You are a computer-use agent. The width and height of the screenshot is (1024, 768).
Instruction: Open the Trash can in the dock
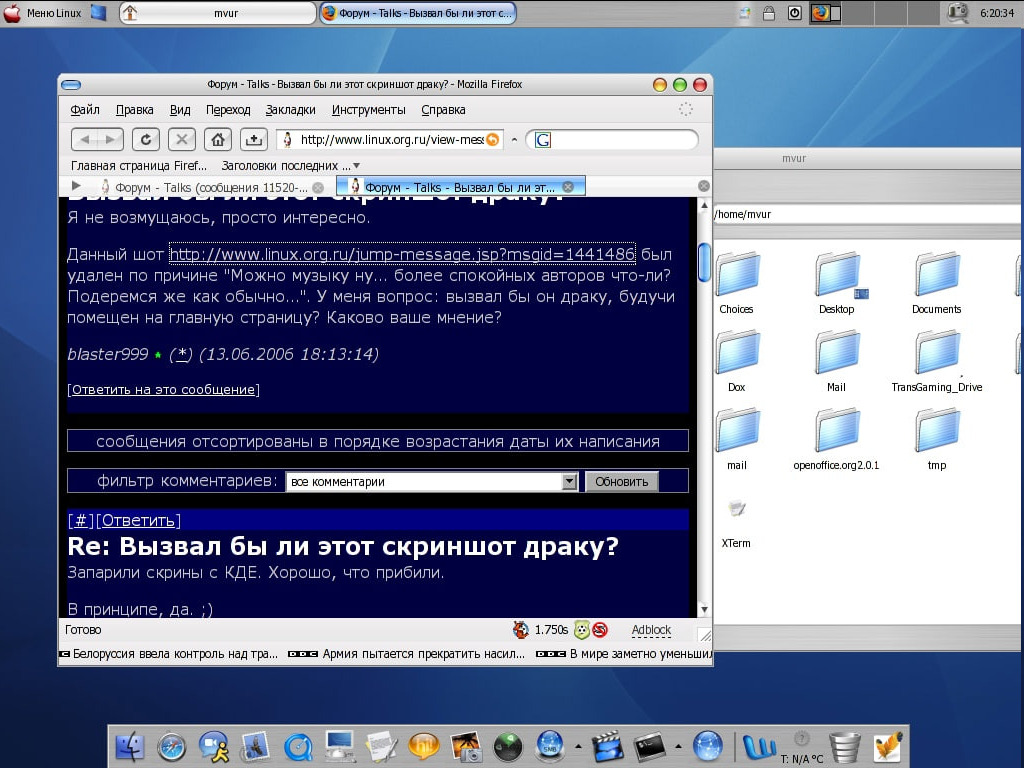tap(845, 746)
